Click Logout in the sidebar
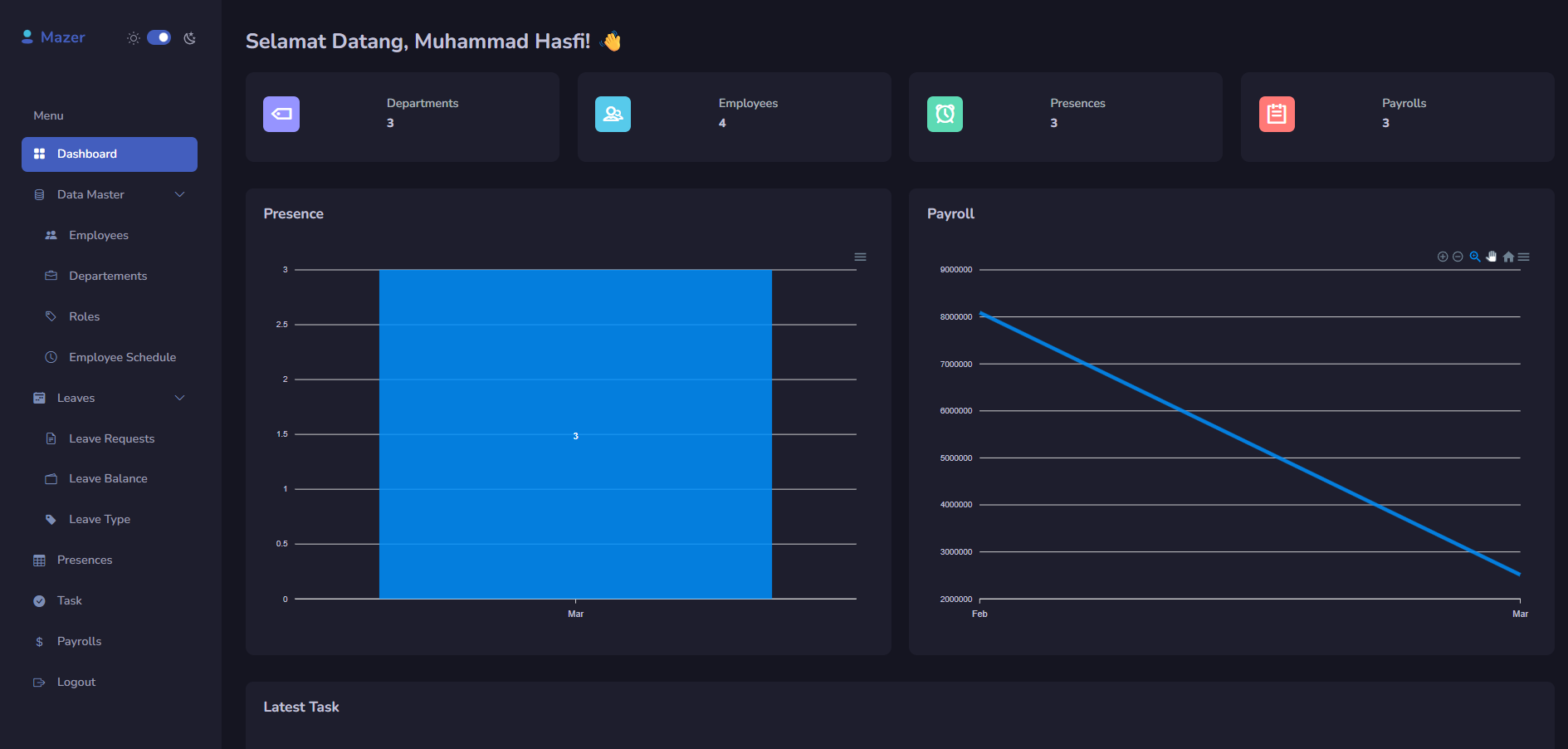This screenshot has width=1568, height=749. [x=76, y=682]
